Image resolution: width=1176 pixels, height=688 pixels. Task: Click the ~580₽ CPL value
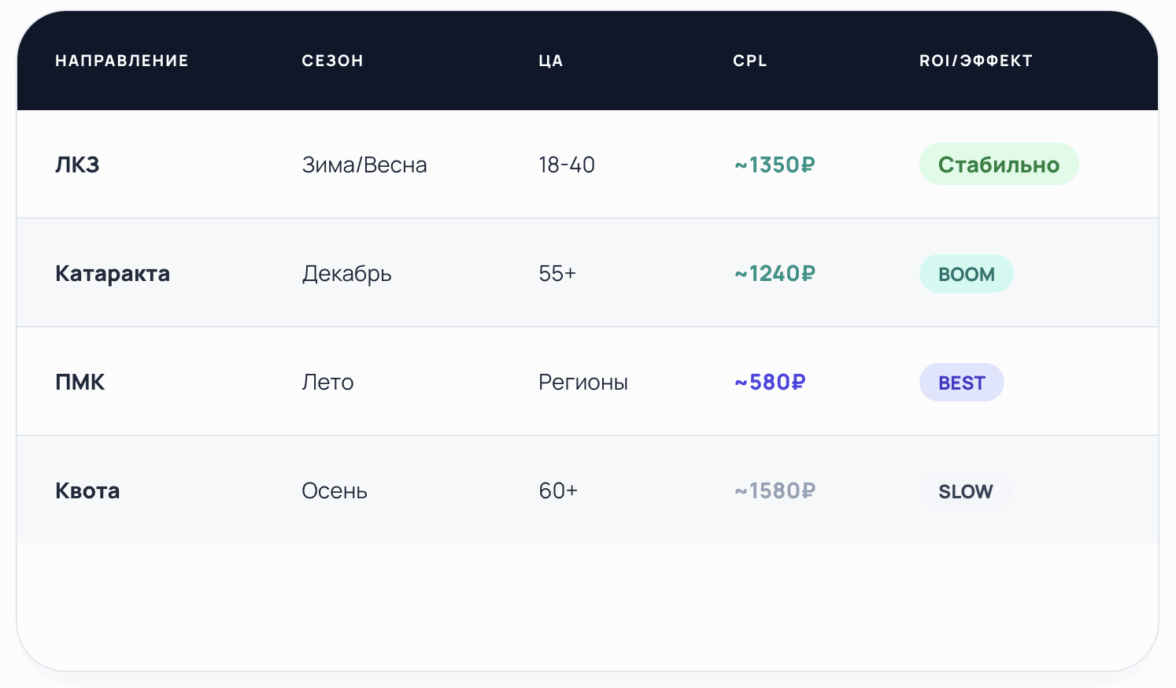(769, 383)
